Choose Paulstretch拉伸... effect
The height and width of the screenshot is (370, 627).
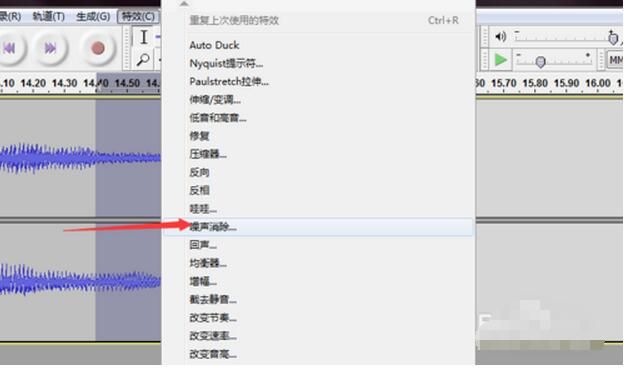pos(229,82)
